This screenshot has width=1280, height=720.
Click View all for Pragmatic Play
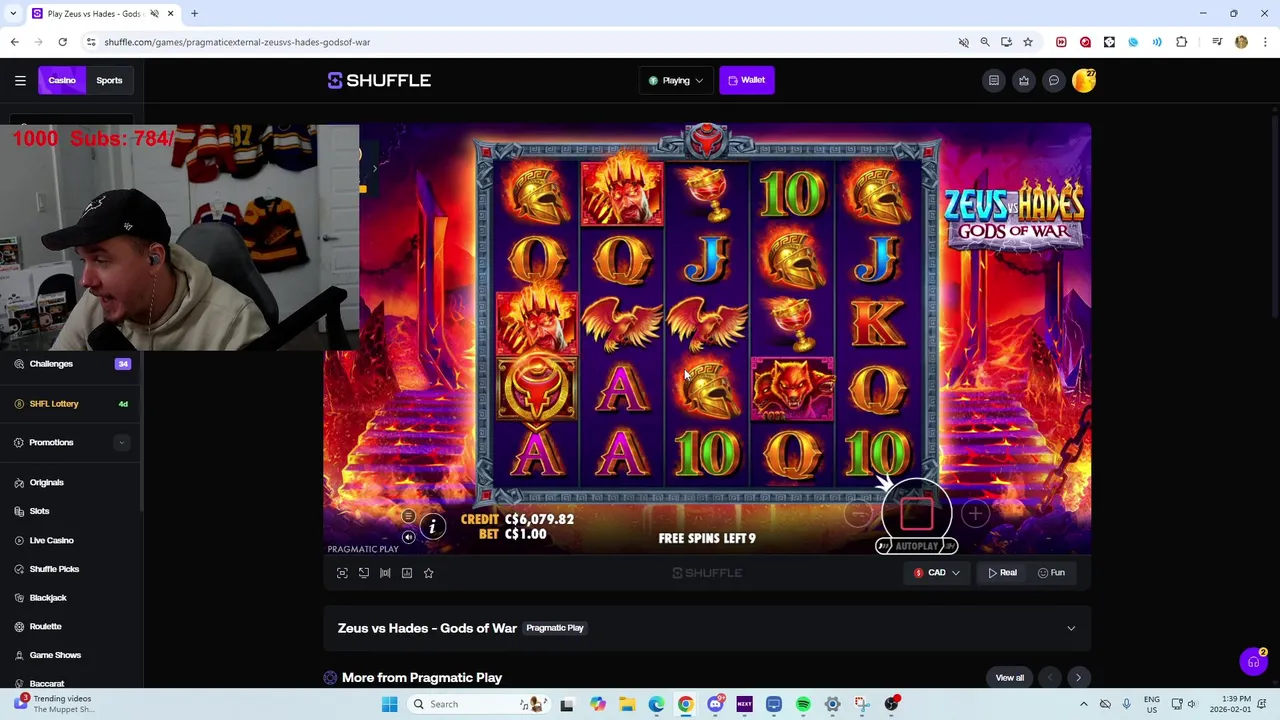tap(1009, 678)
